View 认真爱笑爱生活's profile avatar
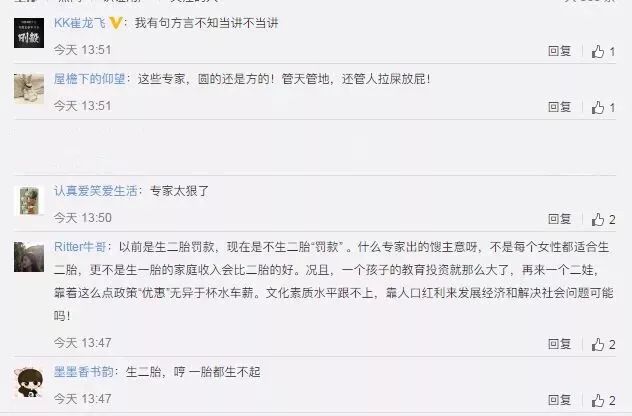 [29, 201]
